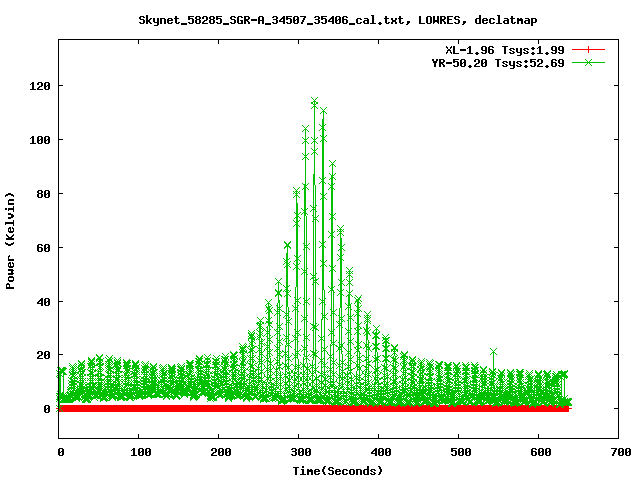The height and width of the screenshot is (480, 640).
Task: Click y-axis tick label 40
Action: point(43,302)
